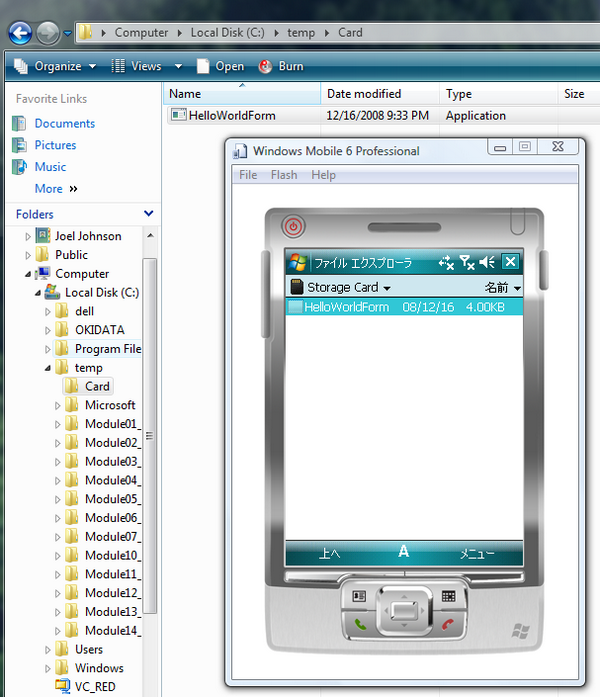Tap the 上へ (Up) softkey
600x697 pixels.
coord(330,553)
